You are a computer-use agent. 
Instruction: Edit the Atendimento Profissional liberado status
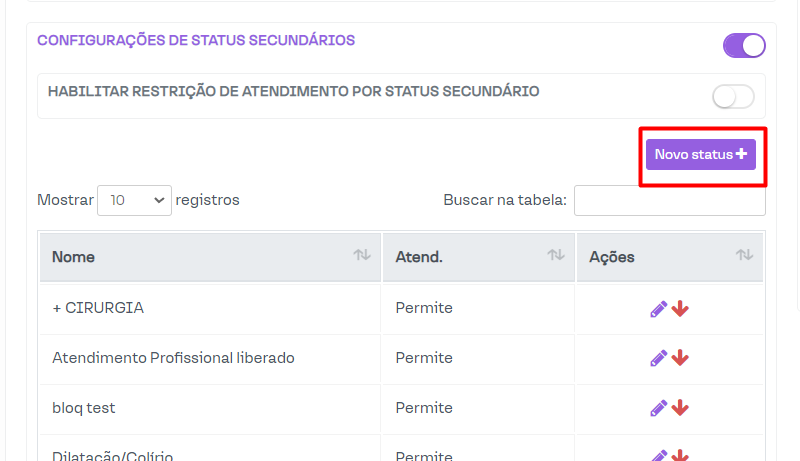pyautogui.click(x=658, y=358)
